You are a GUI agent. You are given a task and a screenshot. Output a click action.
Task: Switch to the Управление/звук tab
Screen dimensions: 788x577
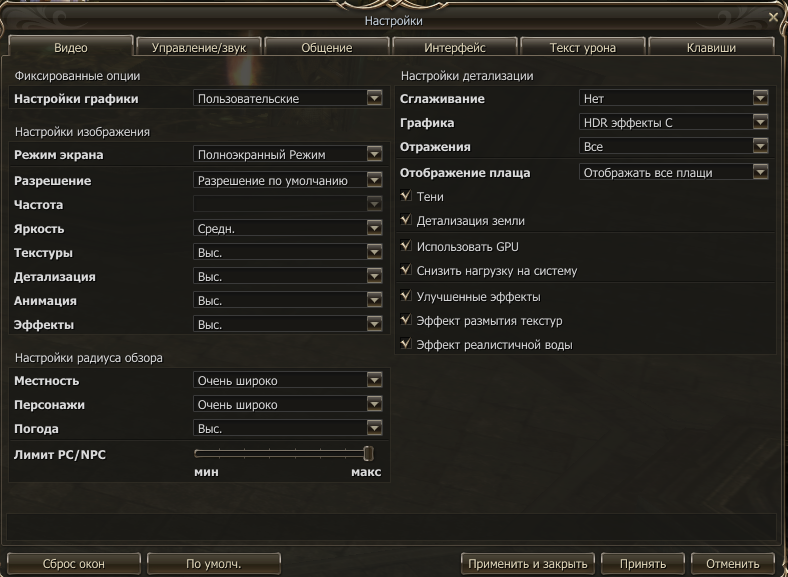click(x=199, y=47)
